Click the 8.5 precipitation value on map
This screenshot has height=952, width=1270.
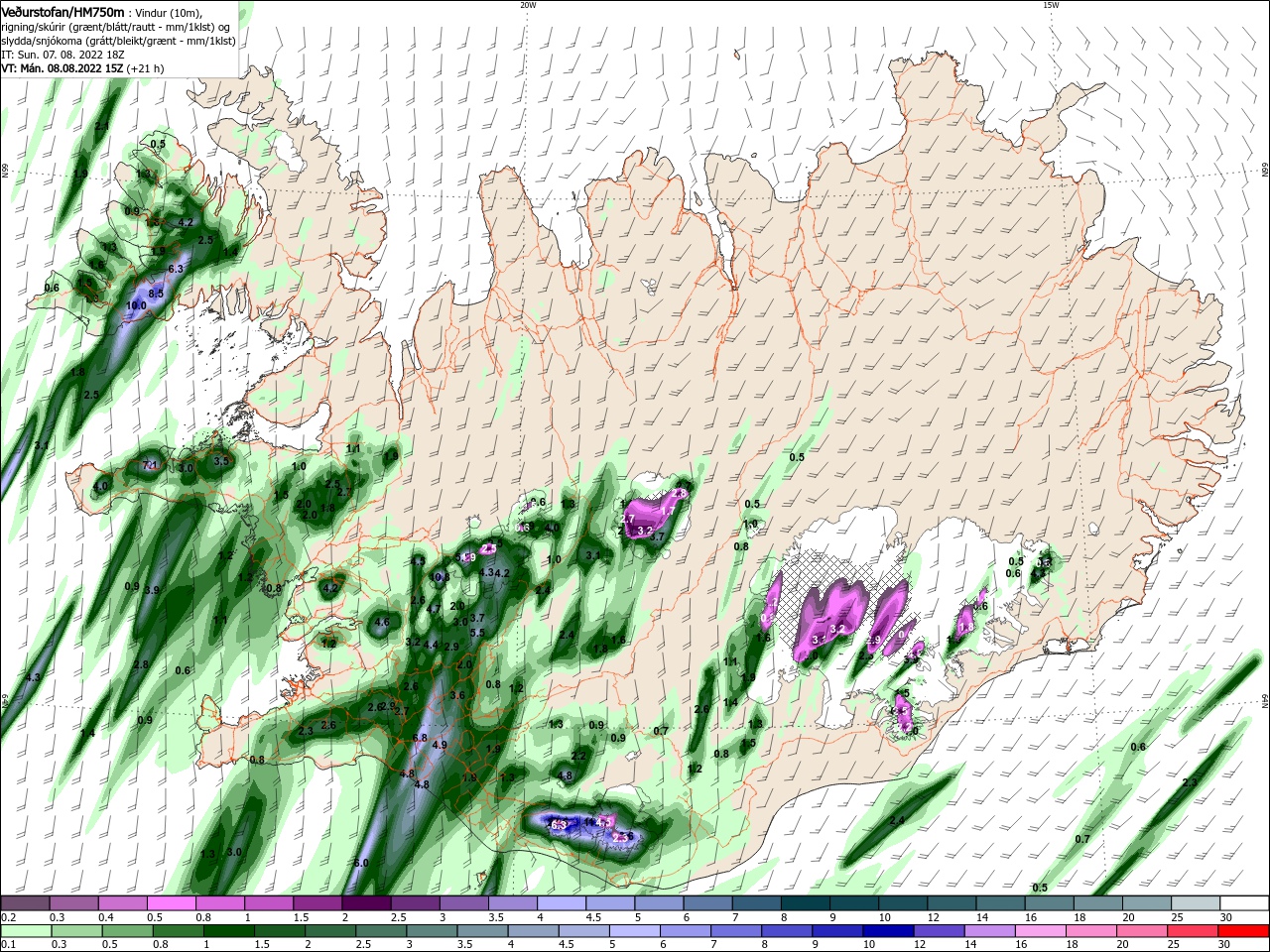click(x=156, y=294)
